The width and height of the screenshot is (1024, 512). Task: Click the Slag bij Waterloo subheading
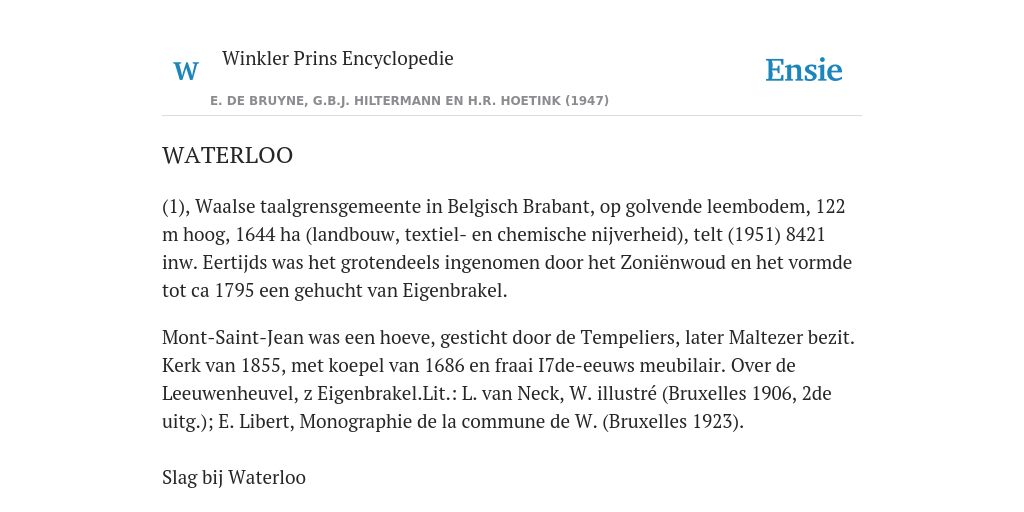(x=234, y=477)
